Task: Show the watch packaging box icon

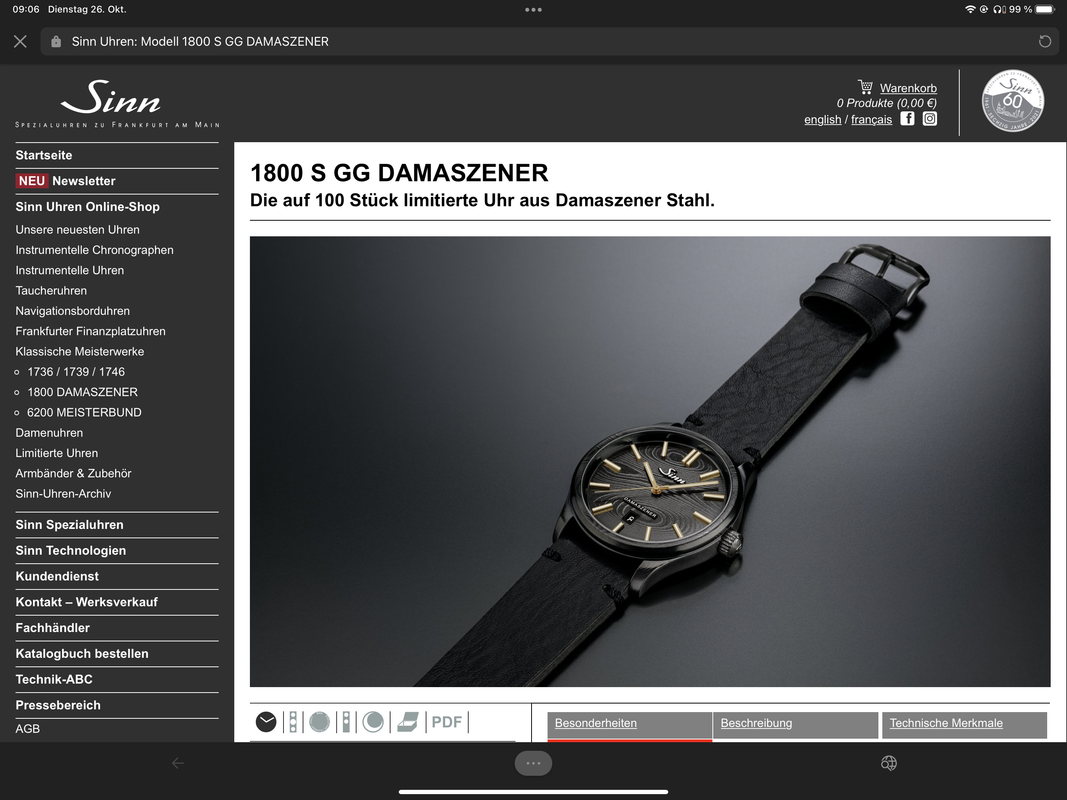Action: (x=408, y=722)
